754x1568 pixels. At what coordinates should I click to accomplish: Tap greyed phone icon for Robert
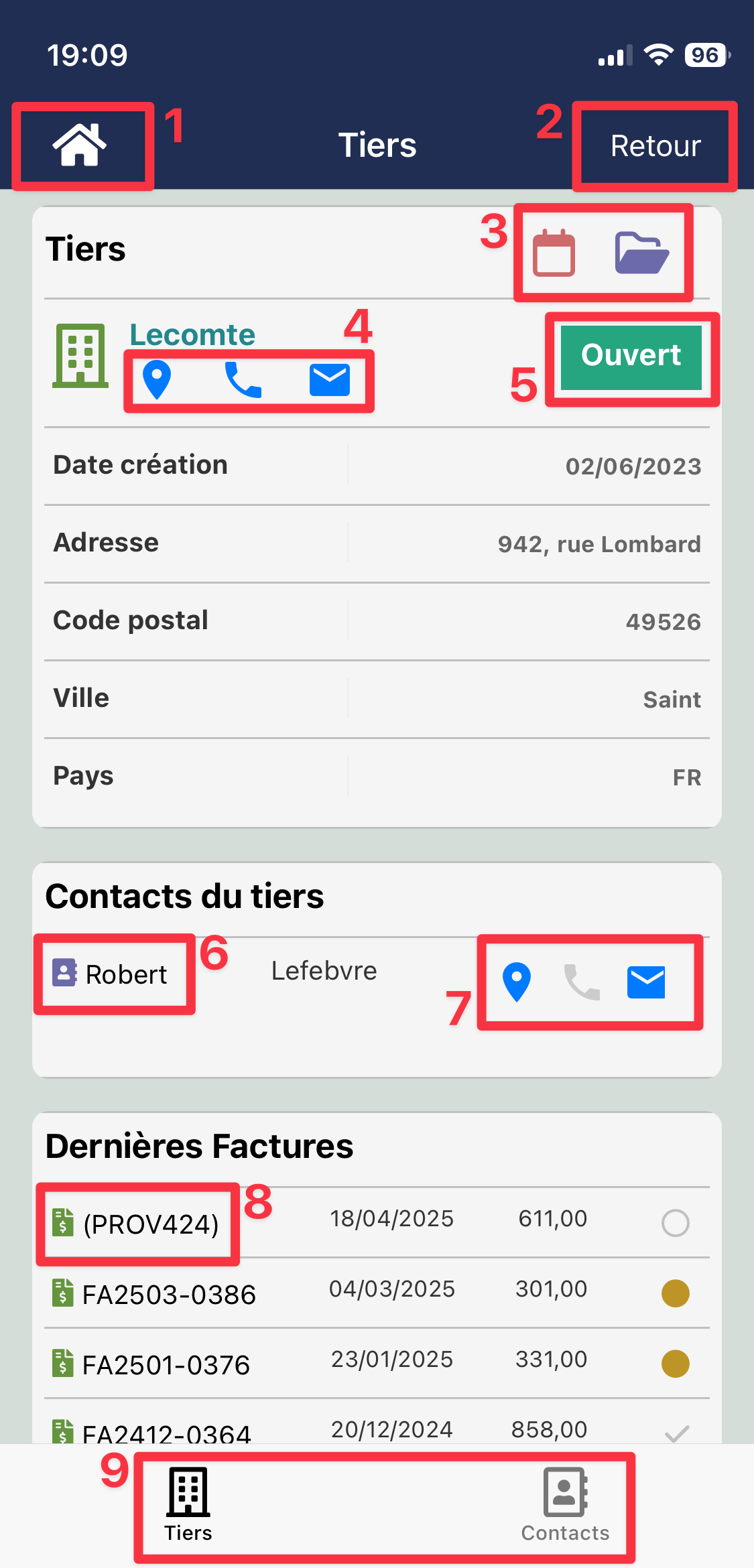click(x=582, y=982)
